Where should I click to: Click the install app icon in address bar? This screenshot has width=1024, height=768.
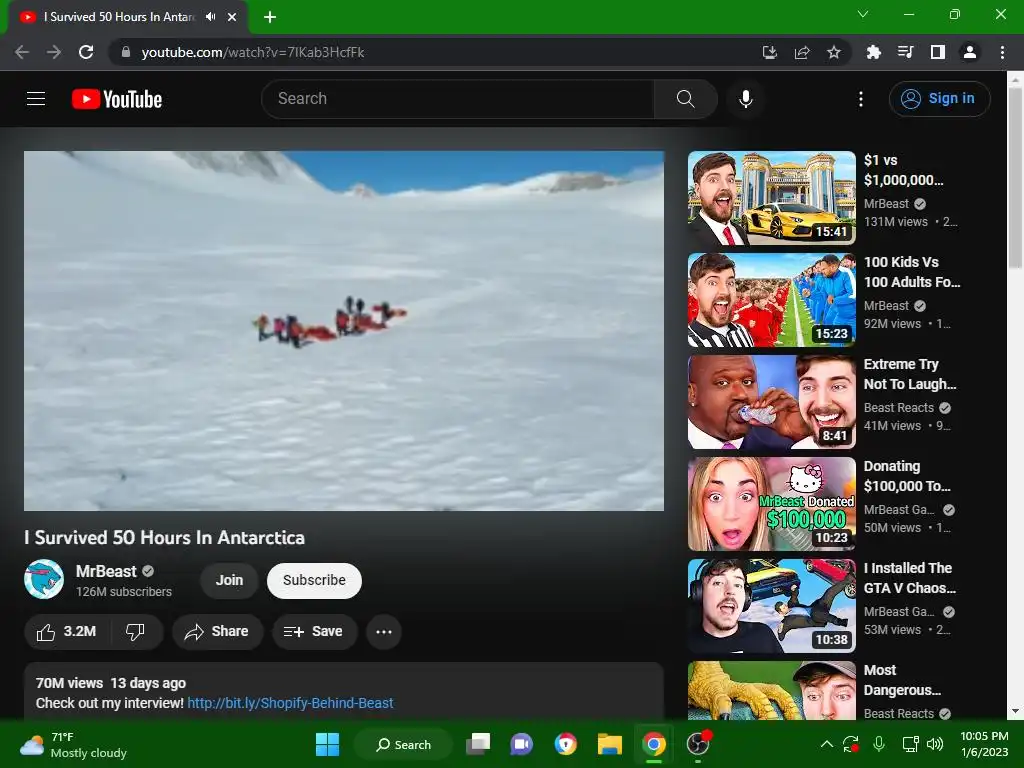[x=770, y=52]
